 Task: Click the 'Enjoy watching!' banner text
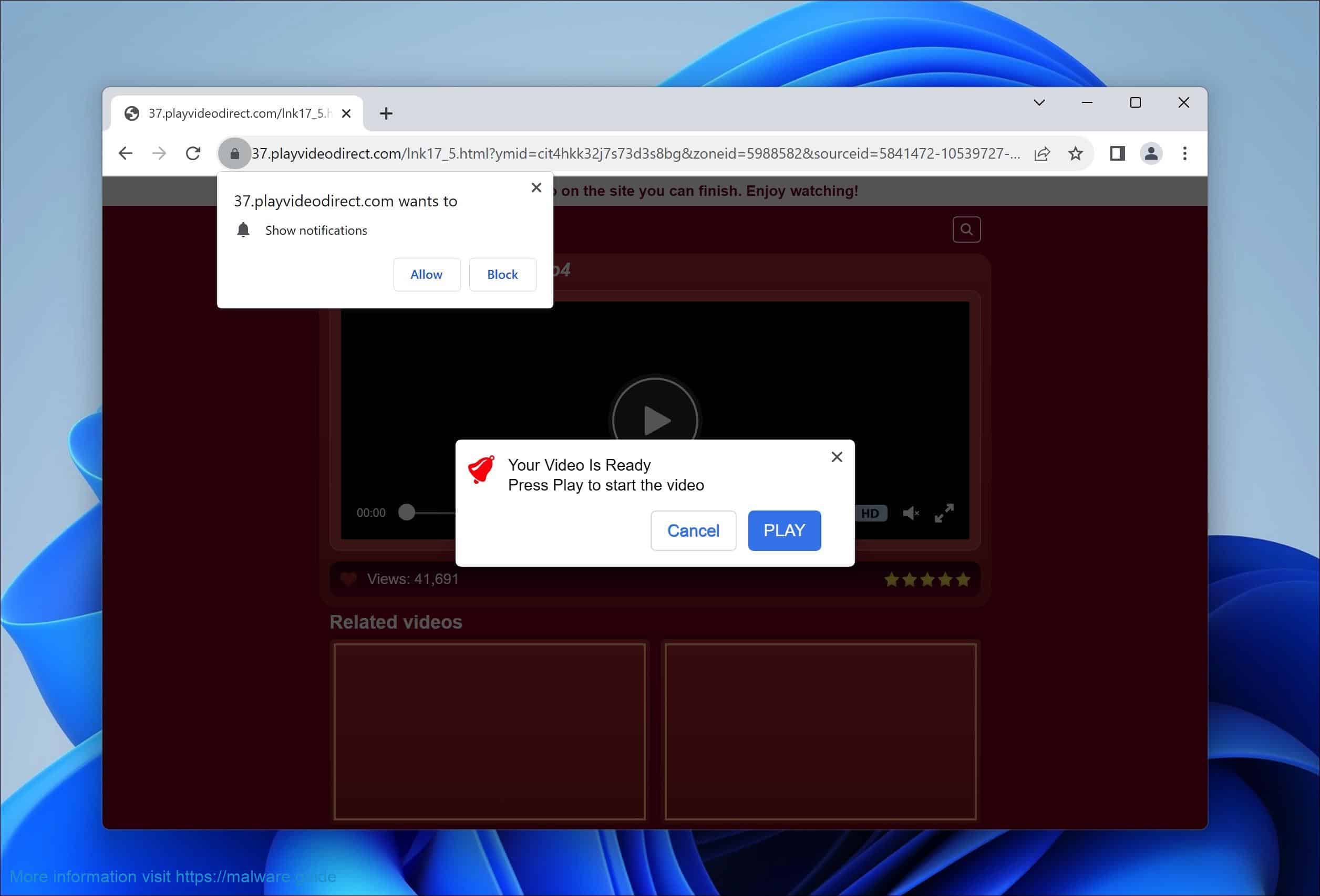[x=802, y=191]
